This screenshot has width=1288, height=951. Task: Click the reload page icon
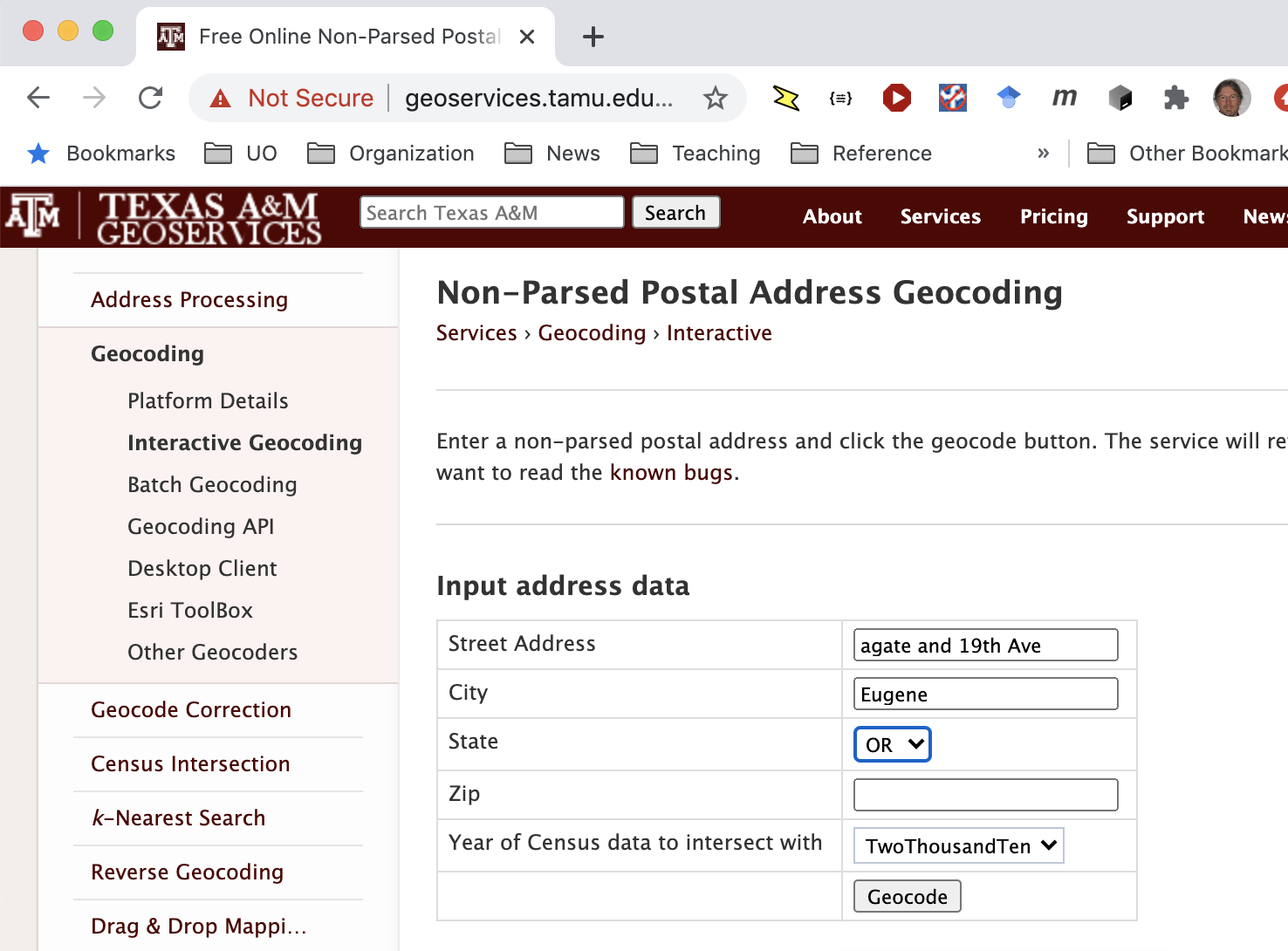[150, 98]
